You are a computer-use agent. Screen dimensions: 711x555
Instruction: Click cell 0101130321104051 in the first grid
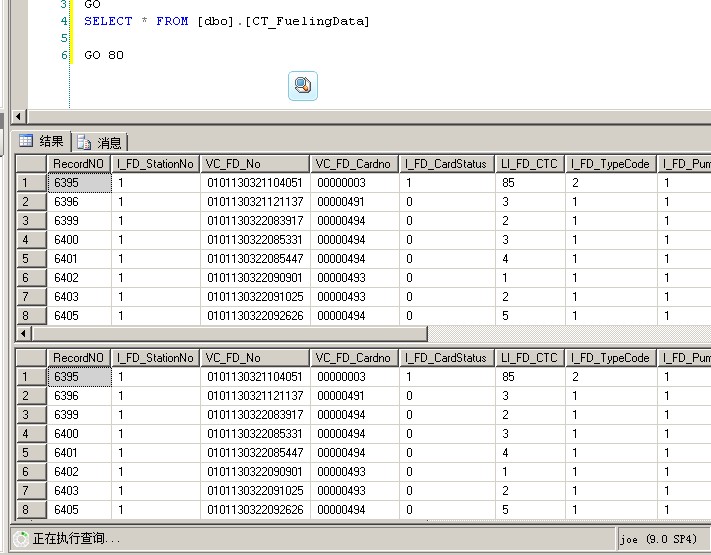tap(255, 183)
